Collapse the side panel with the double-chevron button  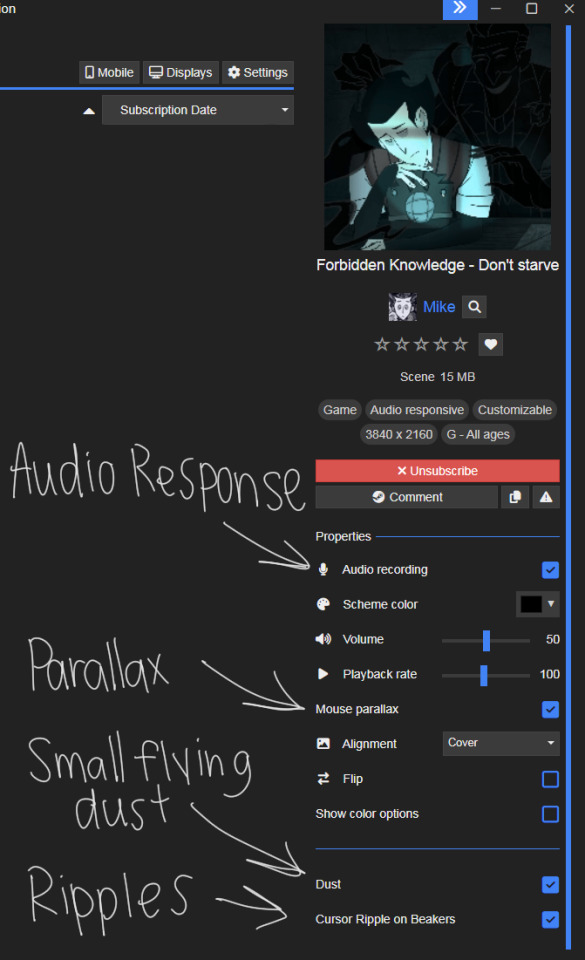(x=460, y=9)
